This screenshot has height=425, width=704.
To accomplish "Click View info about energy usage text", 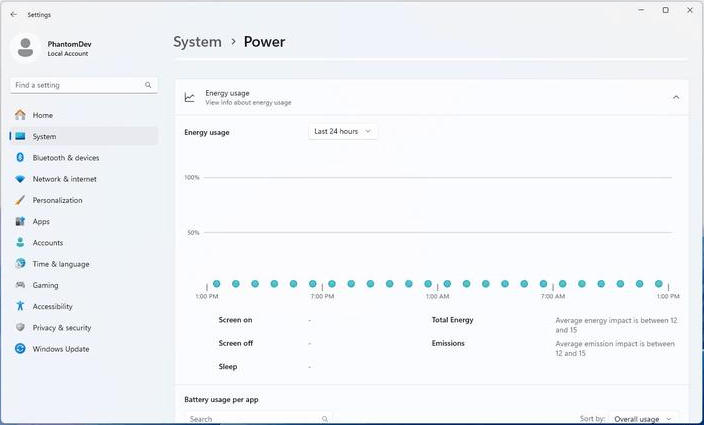I will coord(248,102).
